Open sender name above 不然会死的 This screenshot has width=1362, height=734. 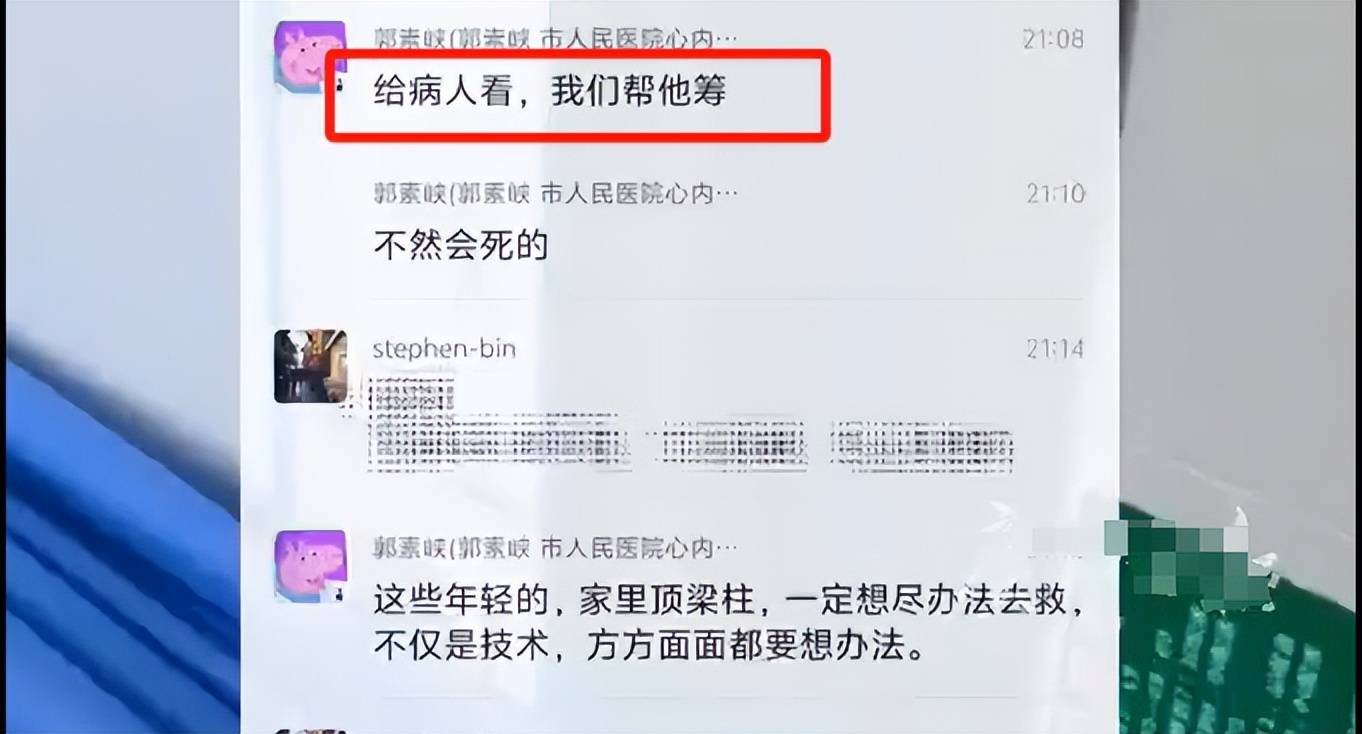[556, 192]
